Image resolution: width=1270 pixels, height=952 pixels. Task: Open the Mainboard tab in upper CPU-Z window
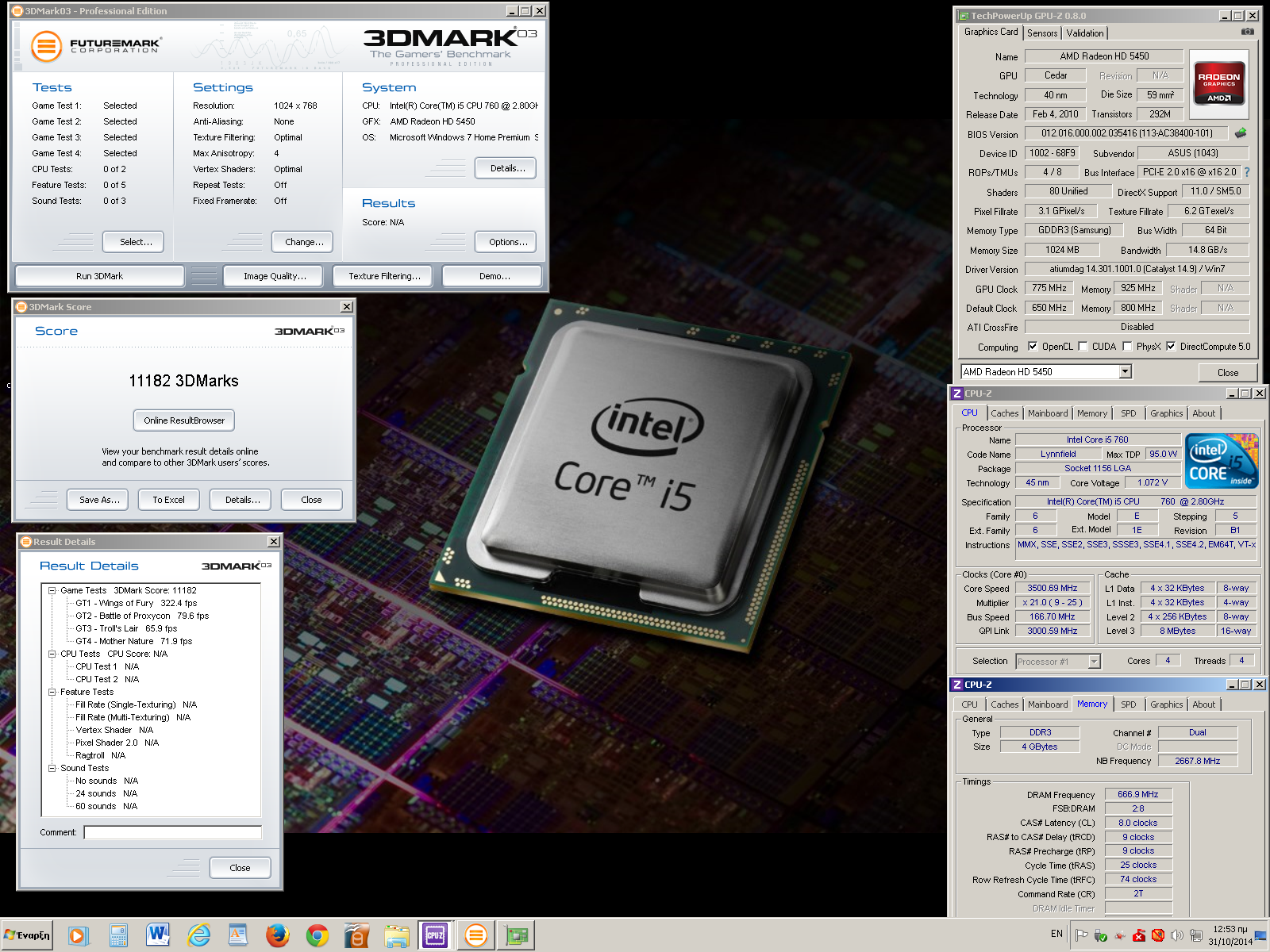coord(1048,413)
